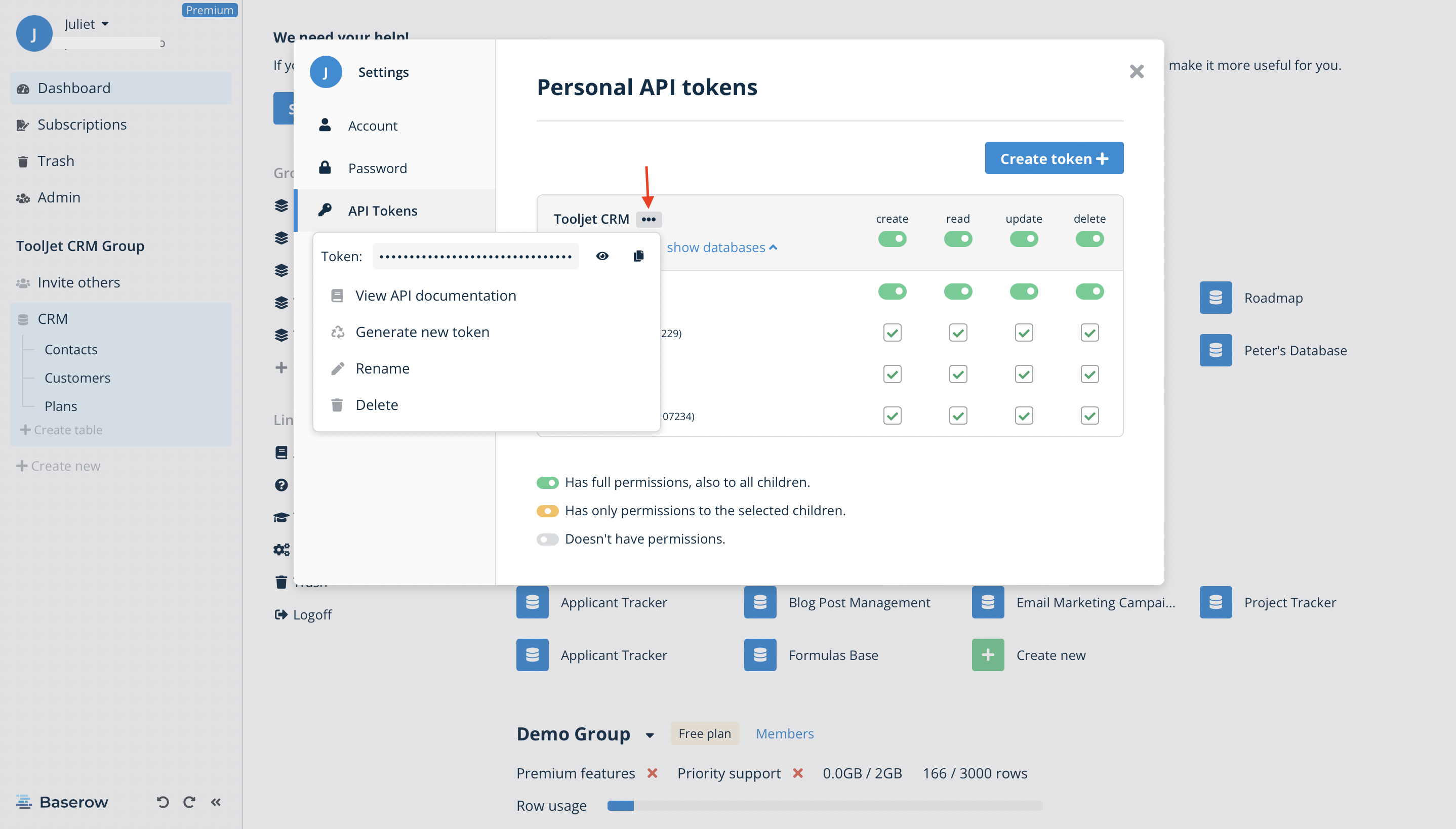
Task: Click the Trash icon in the left sidebar
Action: pyautogui.click(x=23, y=160)
